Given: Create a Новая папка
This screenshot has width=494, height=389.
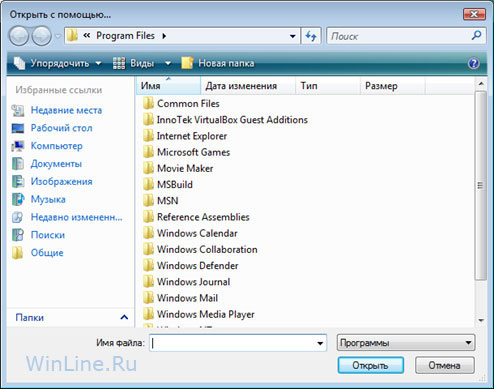Looking at the screenshot, I should tap(218, 63).
